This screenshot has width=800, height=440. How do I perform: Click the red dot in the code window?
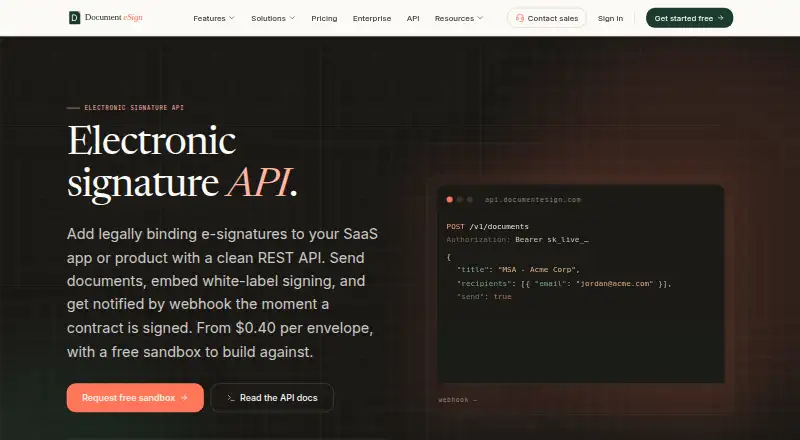449,200
